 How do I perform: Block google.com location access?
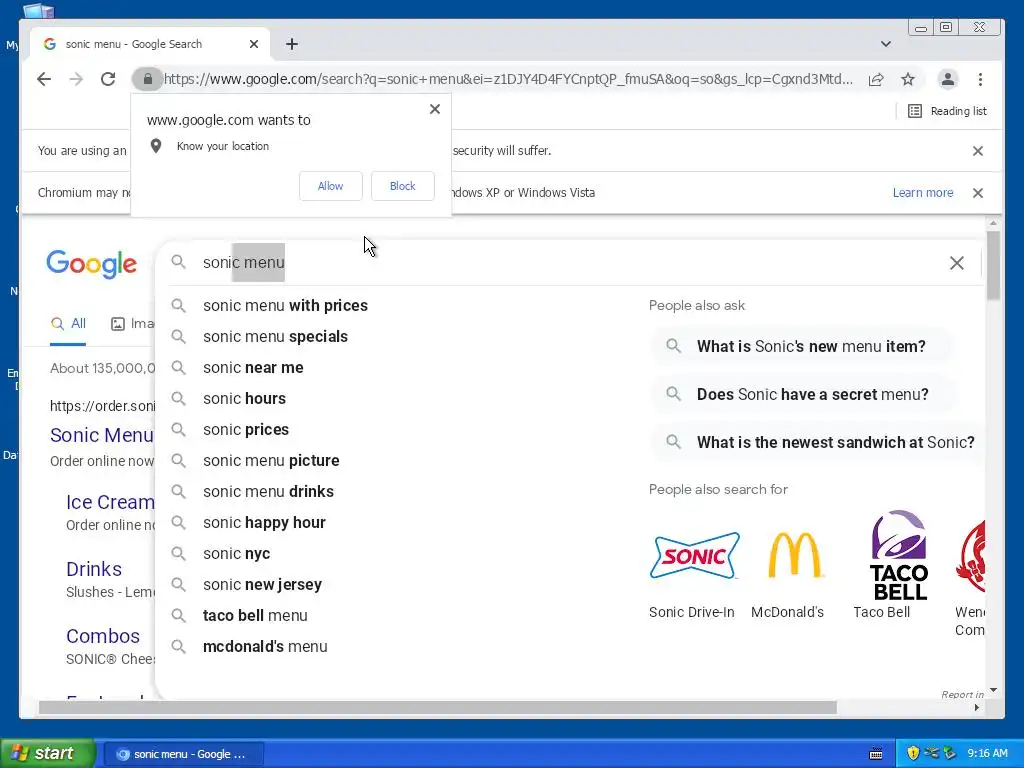(402, 186)
